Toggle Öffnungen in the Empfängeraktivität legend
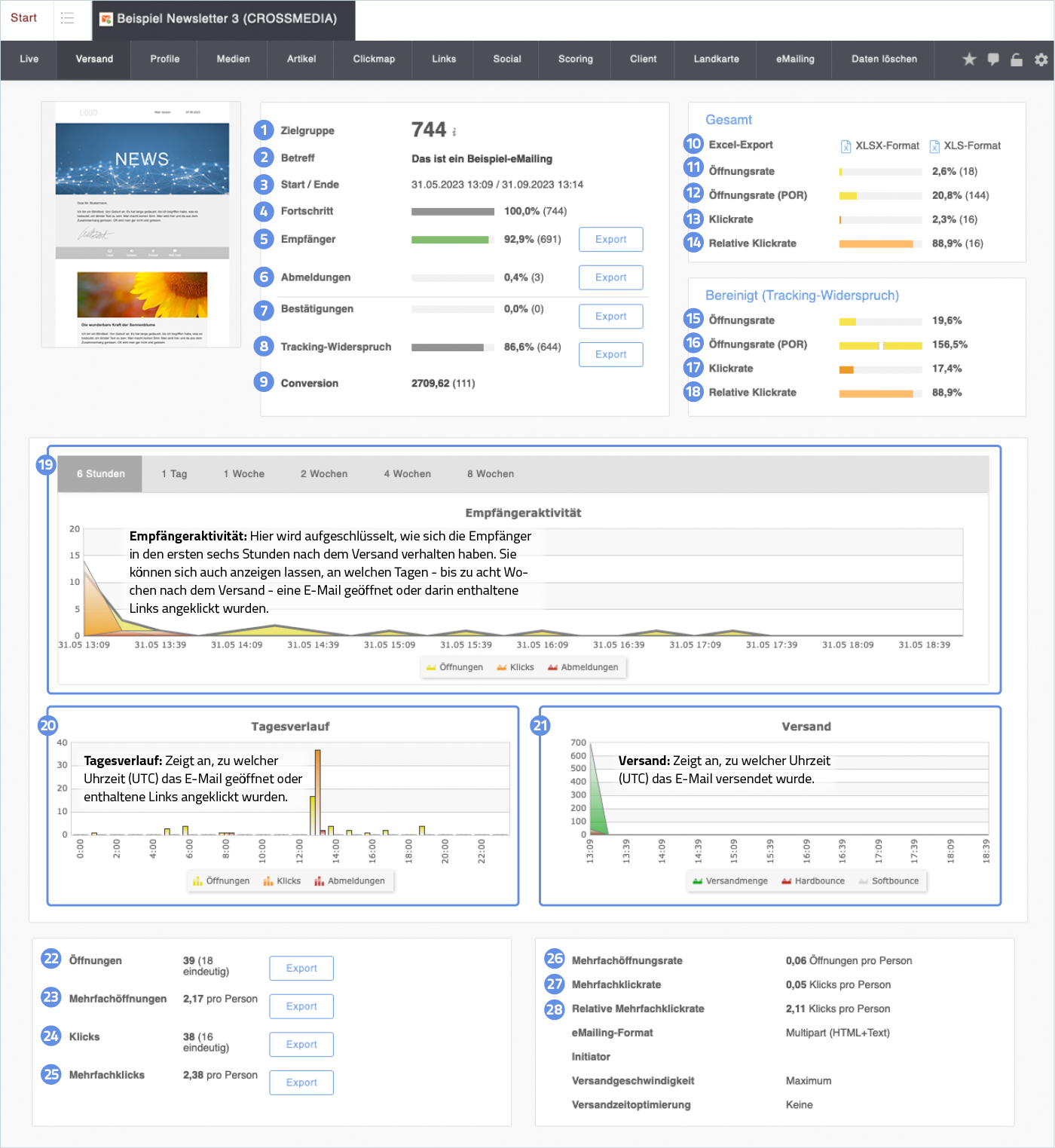This screenshot has width=1055, height=1148. [x=454, y=667]
